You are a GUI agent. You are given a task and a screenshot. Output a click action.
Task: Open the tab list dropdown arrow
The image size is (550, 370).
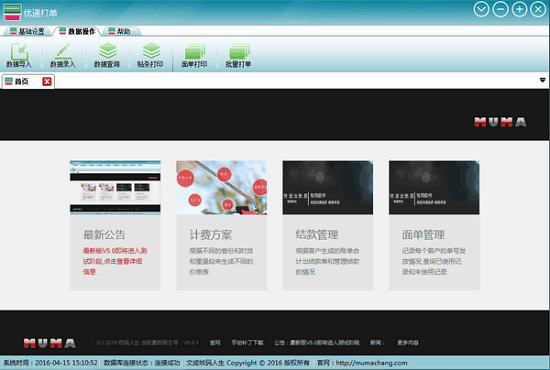542,80
